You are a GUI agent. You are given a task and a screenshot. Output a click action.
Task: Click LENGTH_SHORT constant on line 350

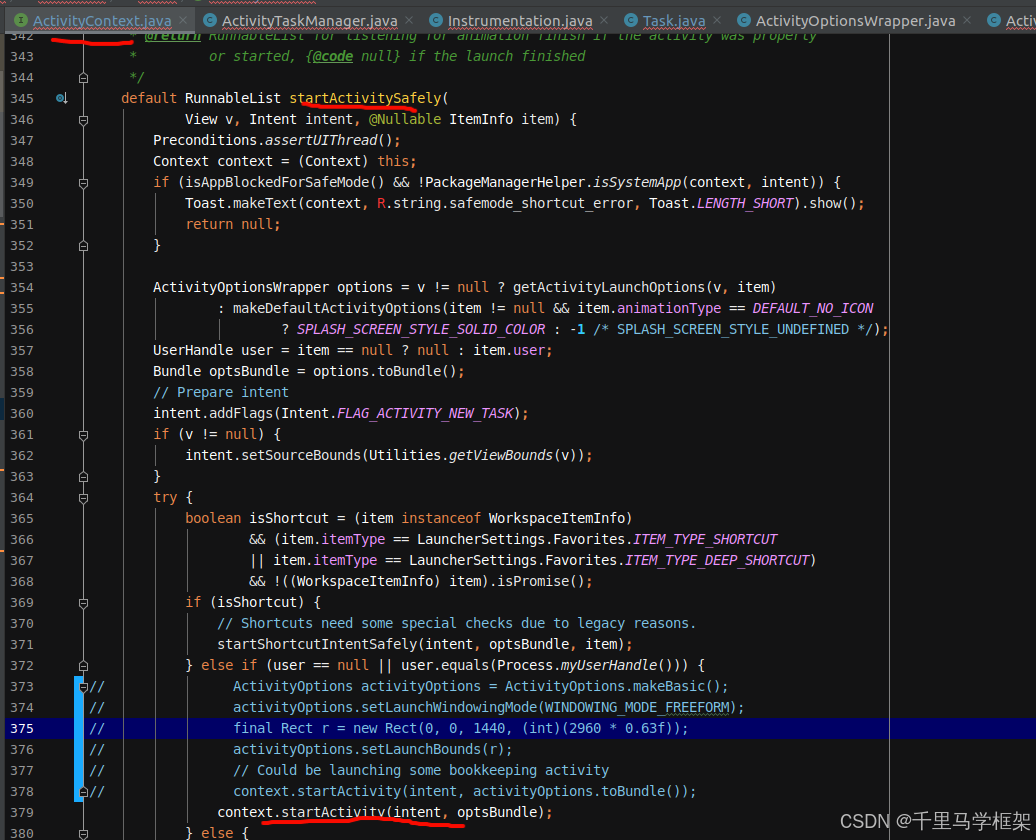tap(745, 204)
